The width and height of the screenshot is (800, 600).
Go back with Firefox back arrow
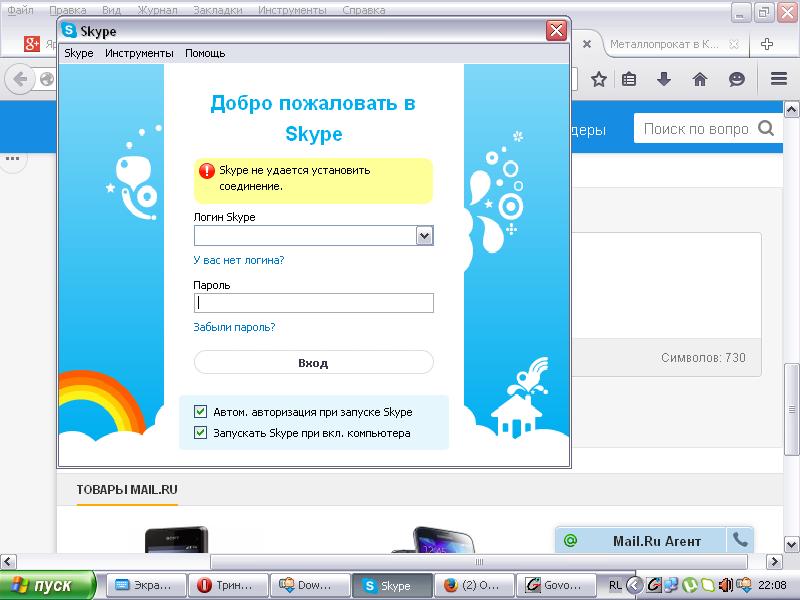click(x=20, y=79)
